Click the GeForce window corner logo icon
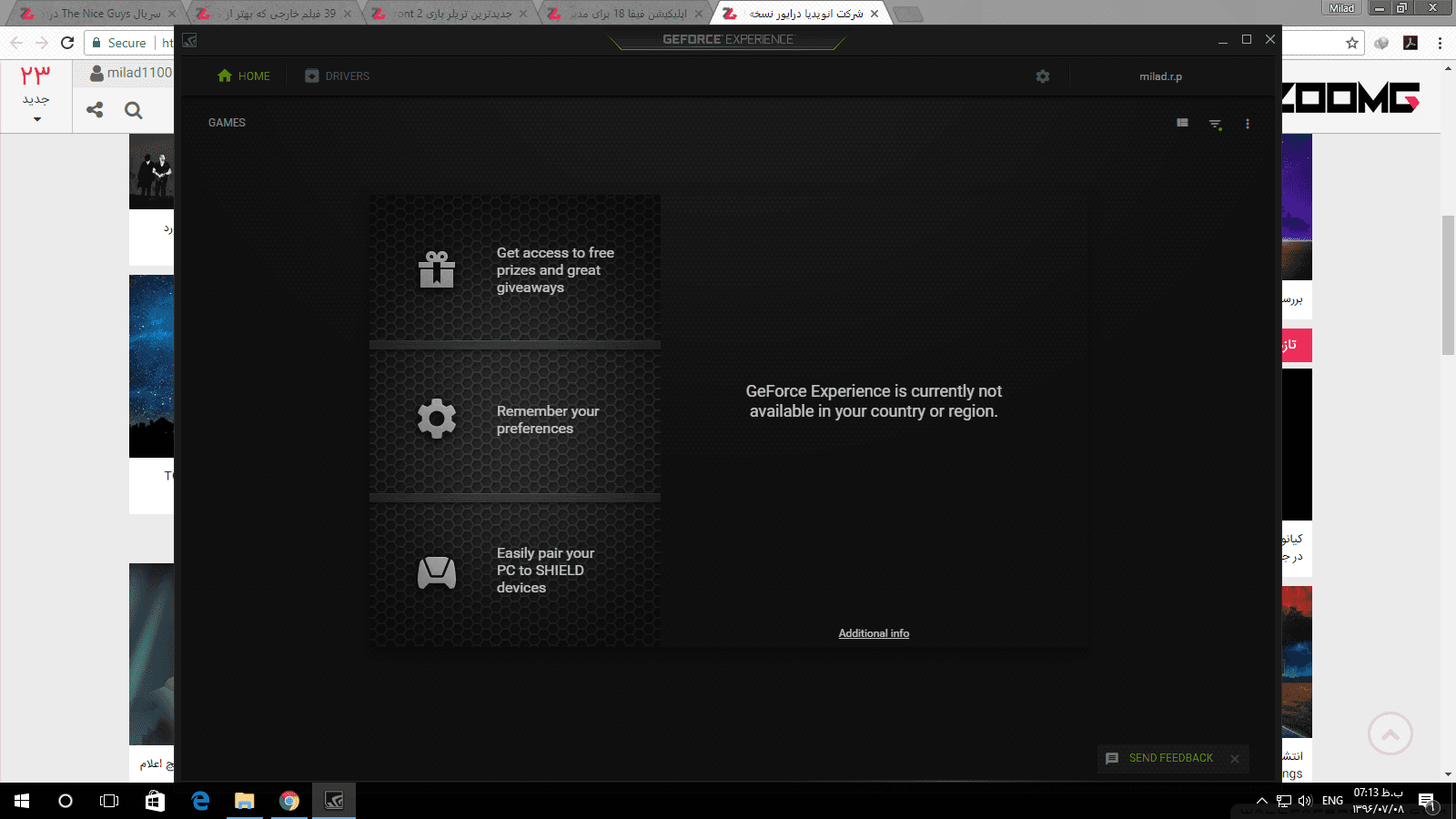Viewport: 1456px width, 819px height. 189,40
